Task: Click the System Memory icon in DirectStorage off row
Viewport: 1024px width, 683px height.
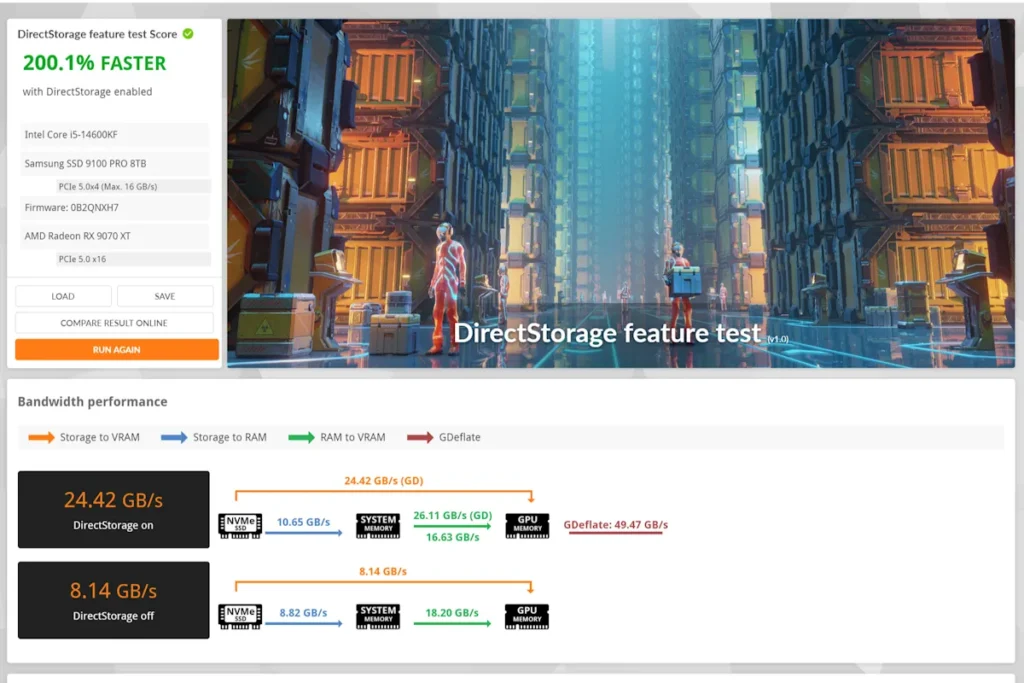Action: tap(378, 616)
